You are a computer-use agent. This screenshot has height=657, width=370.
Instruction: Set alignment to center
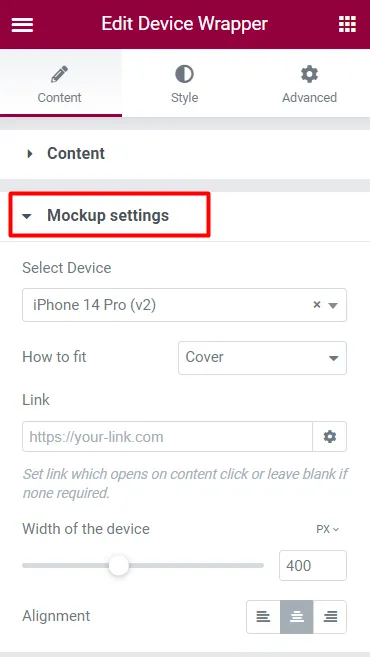(297, 616)
